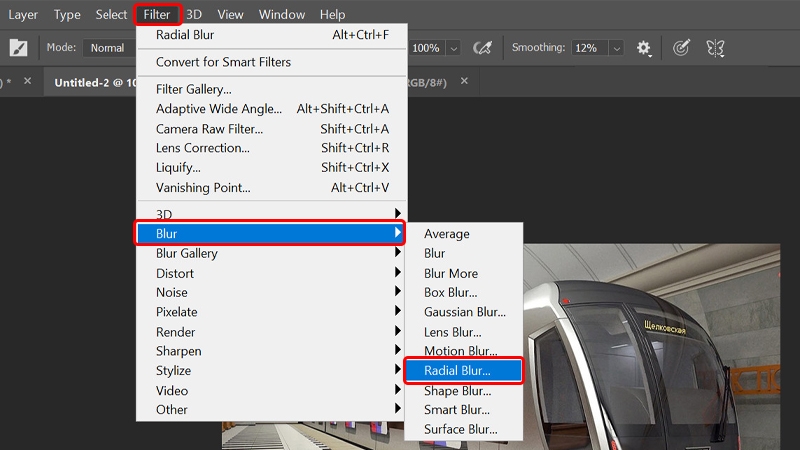Viewport: 800px width, 450px height.
Task: Expand the 3D filter submenu
Action: click(x=272, y=213)
